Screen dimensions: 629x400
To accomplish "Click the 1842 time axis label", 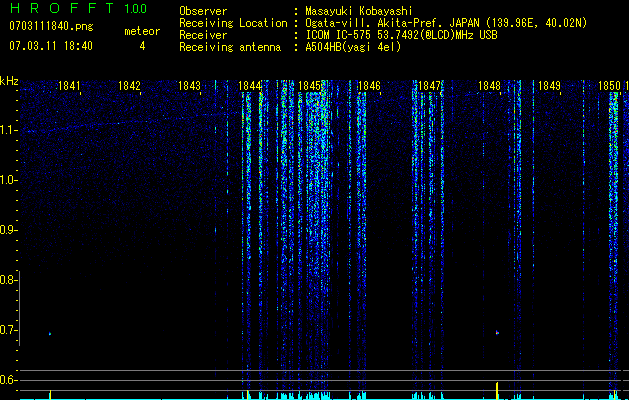I will pyautogui.click(x=129, y=86).
